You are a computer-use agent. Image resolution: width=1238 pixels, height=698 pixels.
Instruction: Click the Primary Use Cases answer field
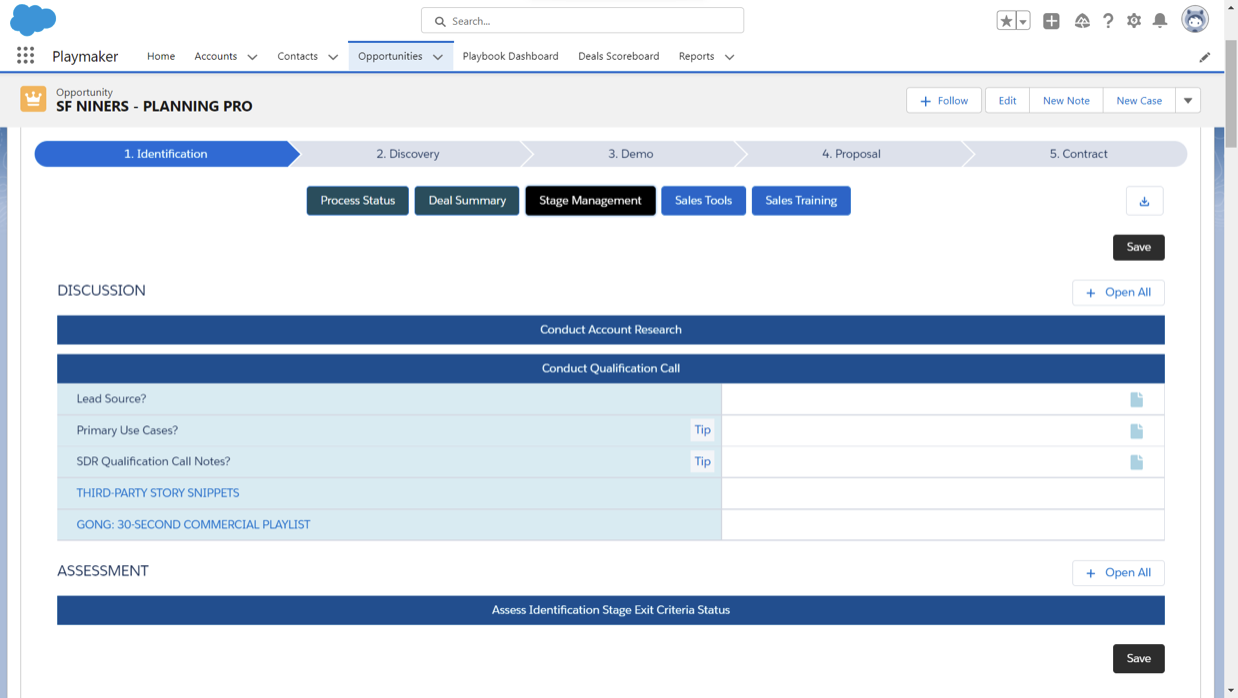click(x=942, y=431)
